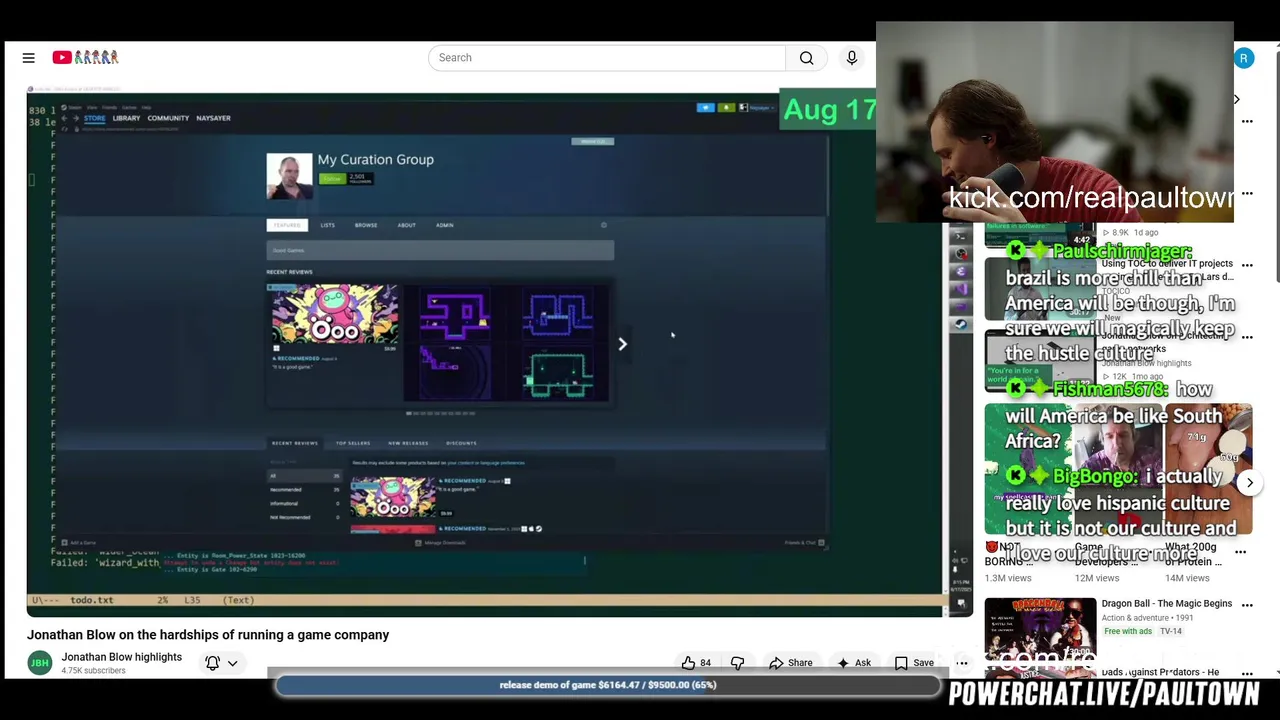Dislike the video with thumbs-down icon

pyautogui.click(x=738, y=663)
